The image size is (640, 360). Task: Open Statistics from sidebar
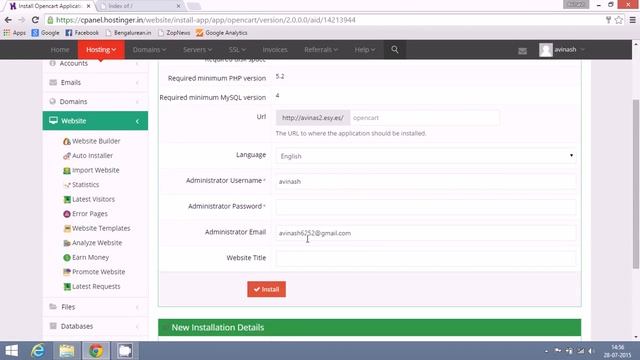[x=81, y=184]
